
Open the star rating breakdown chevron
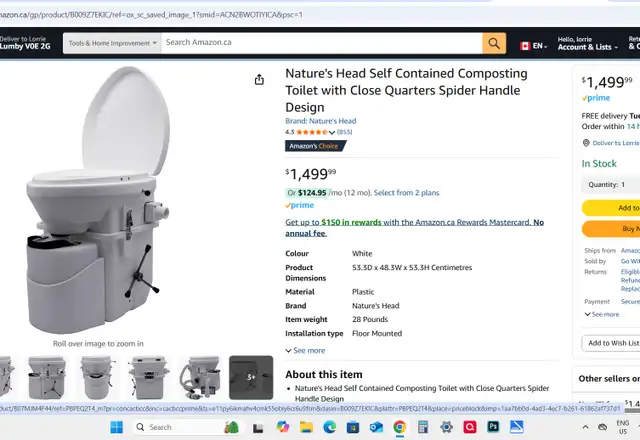click(332, 132)
